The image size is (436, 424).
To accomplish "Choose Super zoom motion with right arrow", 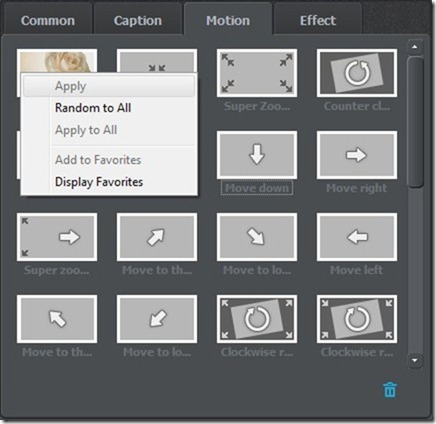I will click(x=57, y=237).
